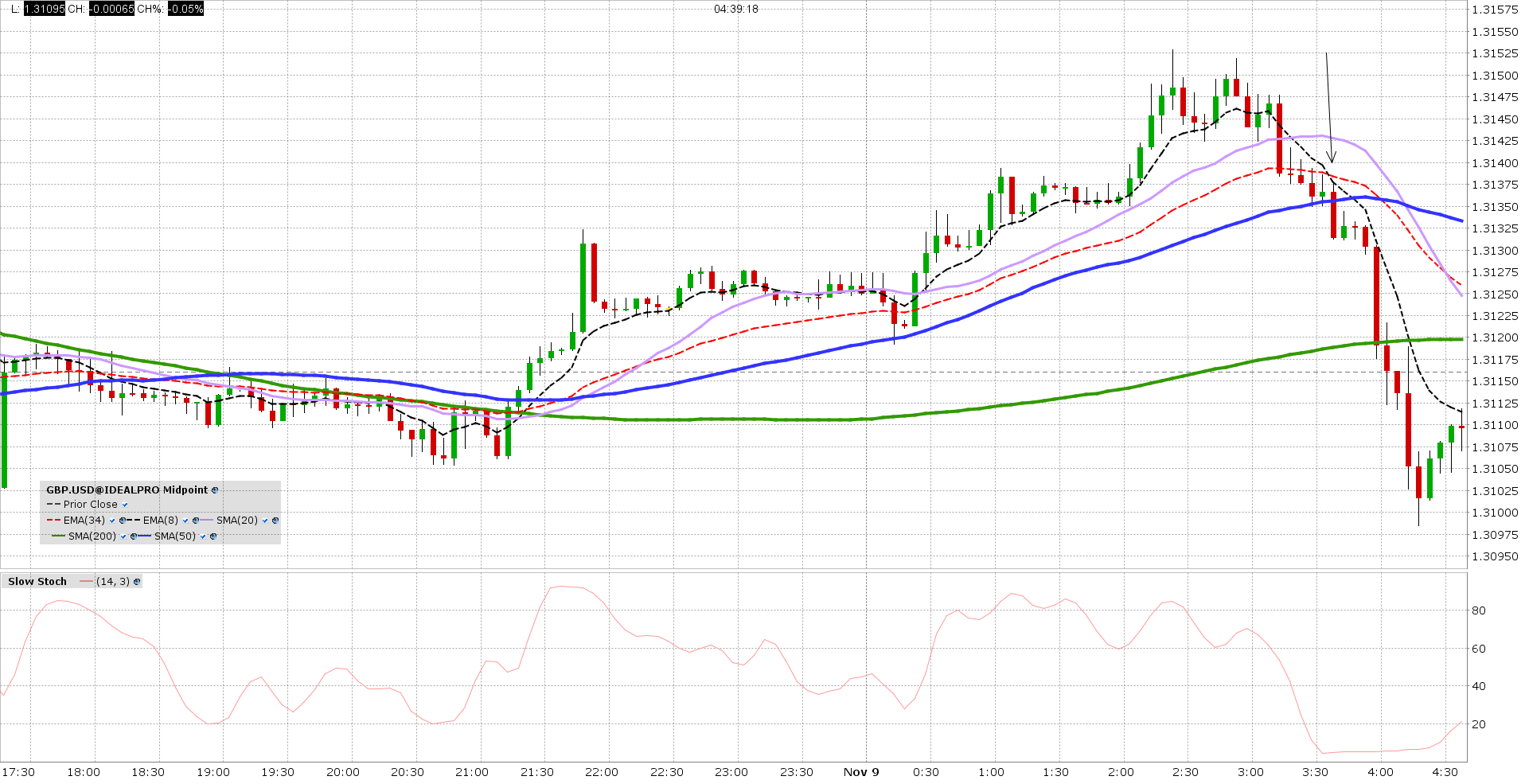Click the GBP.USD@IDEALPRO Midpoint legend title
1525x784 pixels.
coord(127,490)
